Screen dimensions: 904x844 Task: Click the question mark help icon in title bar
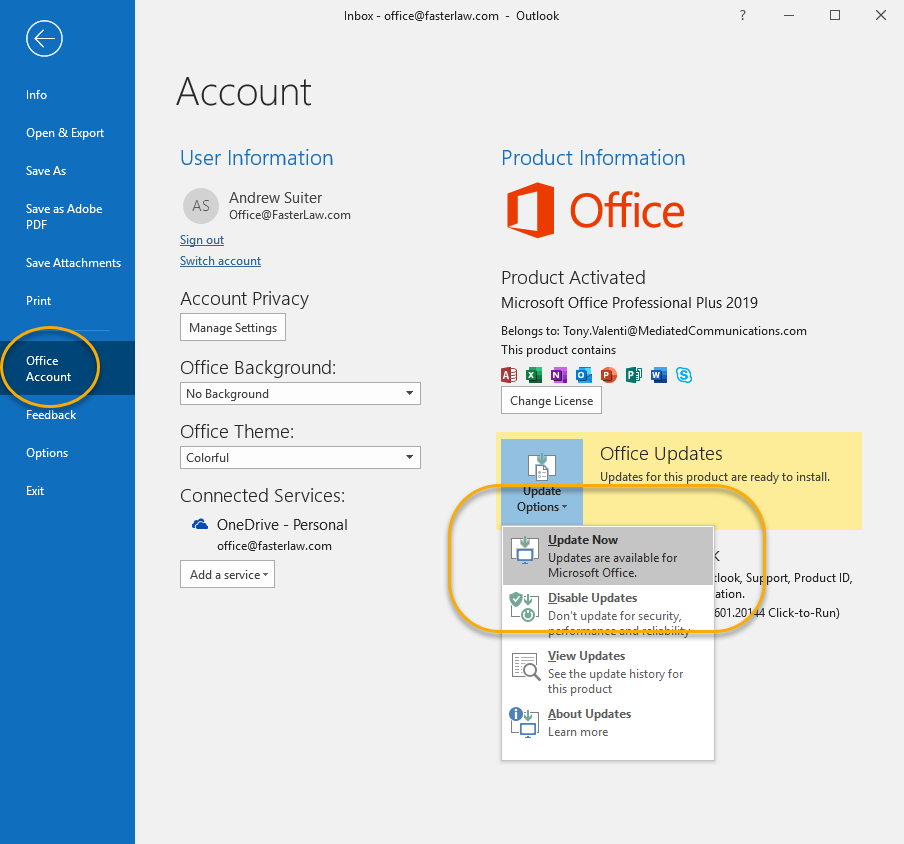tap(743, 16)
